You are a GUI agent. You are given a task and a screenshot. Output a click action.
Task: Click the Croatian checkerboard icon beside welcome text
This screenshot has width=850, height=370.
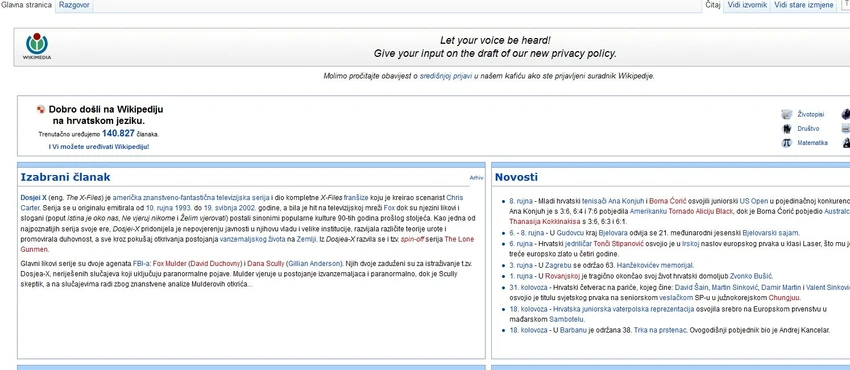(x=41, y=109)
